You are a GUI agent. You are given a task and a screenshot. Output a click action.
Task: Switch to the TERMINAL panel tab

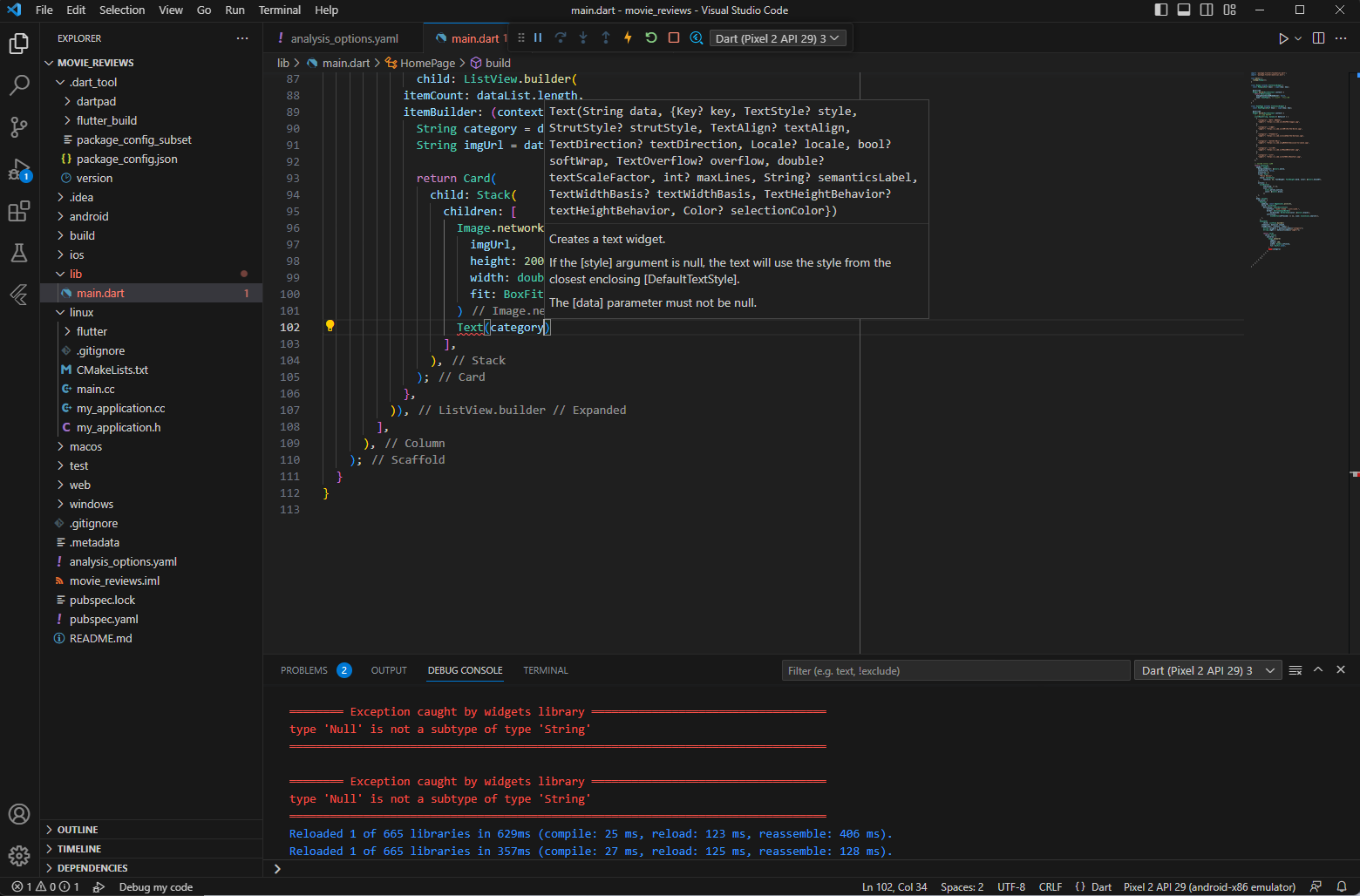click(x=546, y=670)
